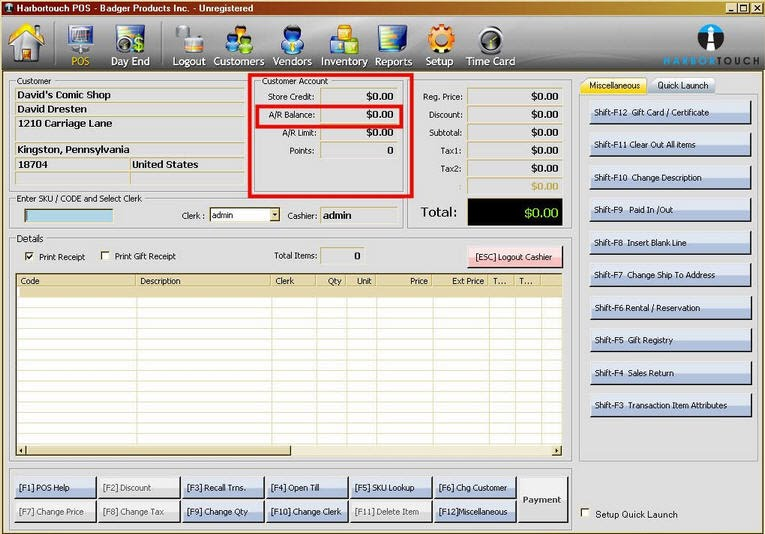
Task: Open the Time Card clock icon
Action: point(490,45)
